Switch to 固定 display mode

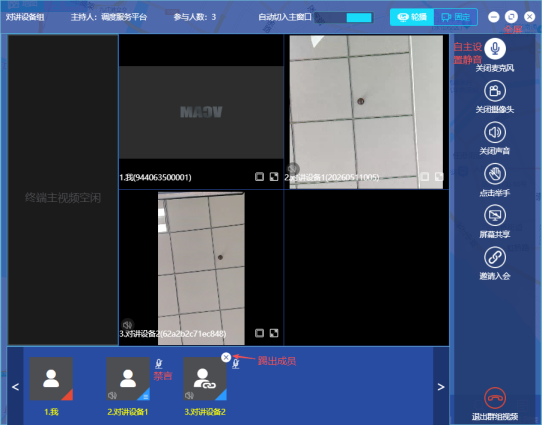tap(456, 17)
